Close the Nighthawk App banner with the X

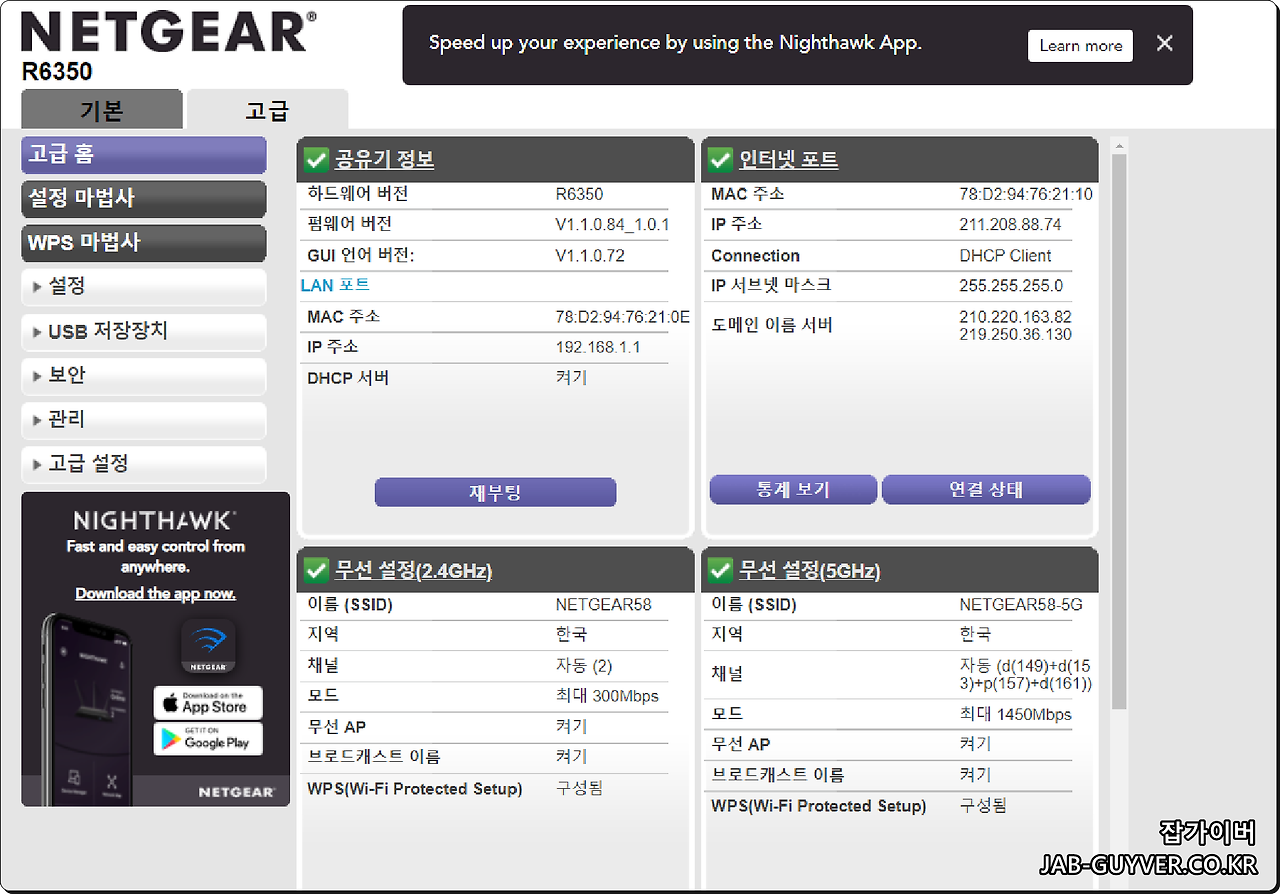[x=1164, y=43]
